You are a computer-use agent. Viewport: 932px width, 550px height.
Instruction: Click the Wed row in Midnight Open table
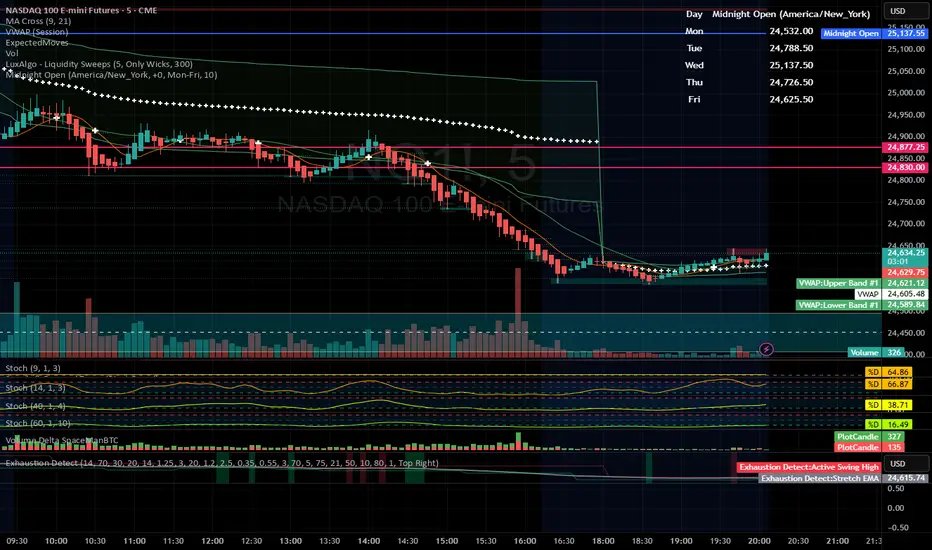pos(694,65)
